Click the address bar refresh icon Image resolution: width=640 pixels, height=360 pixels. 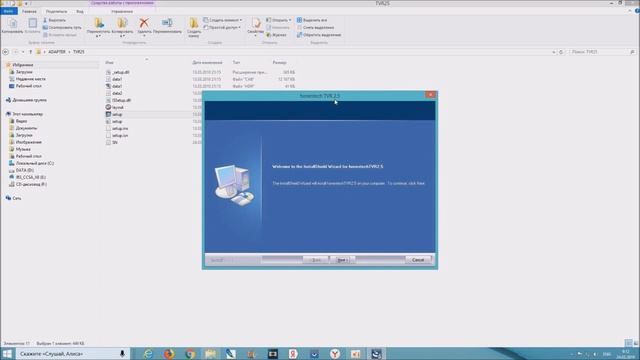561,52
